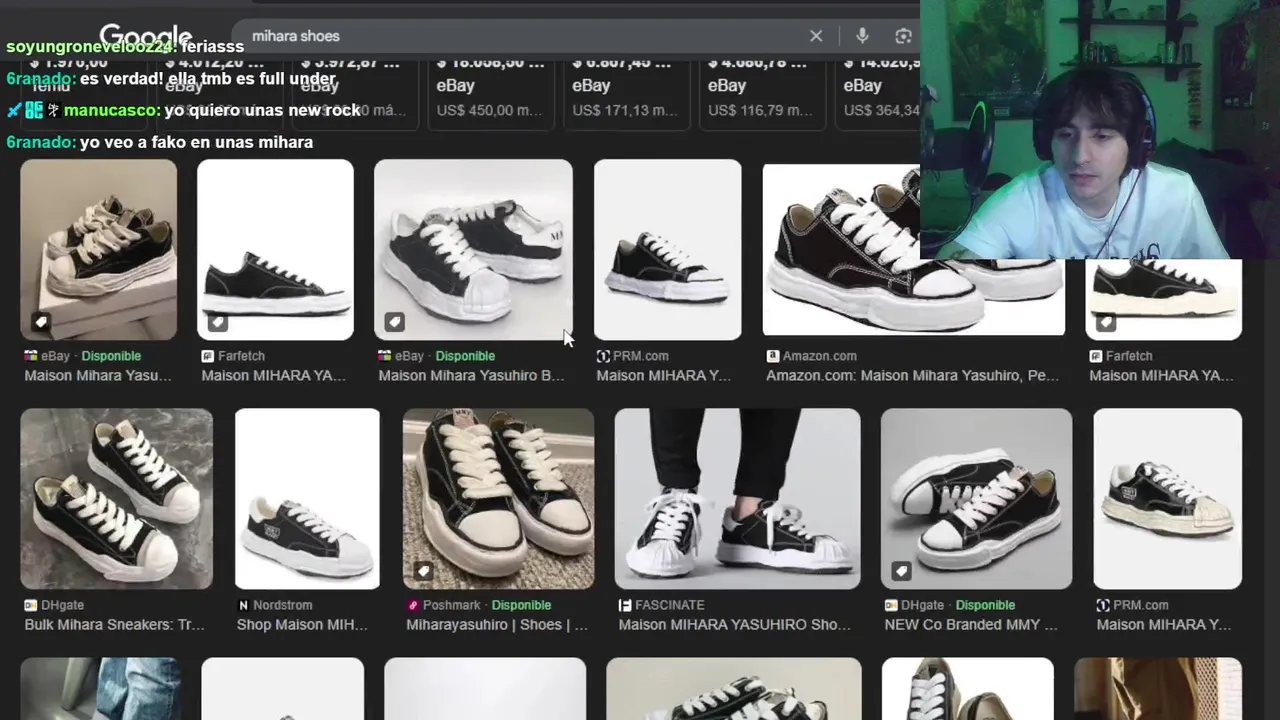Open 'Maison Mihara Yasuhiro B...' eBay link
This screenshot has height=720, width=1280.
click(471, 376)
